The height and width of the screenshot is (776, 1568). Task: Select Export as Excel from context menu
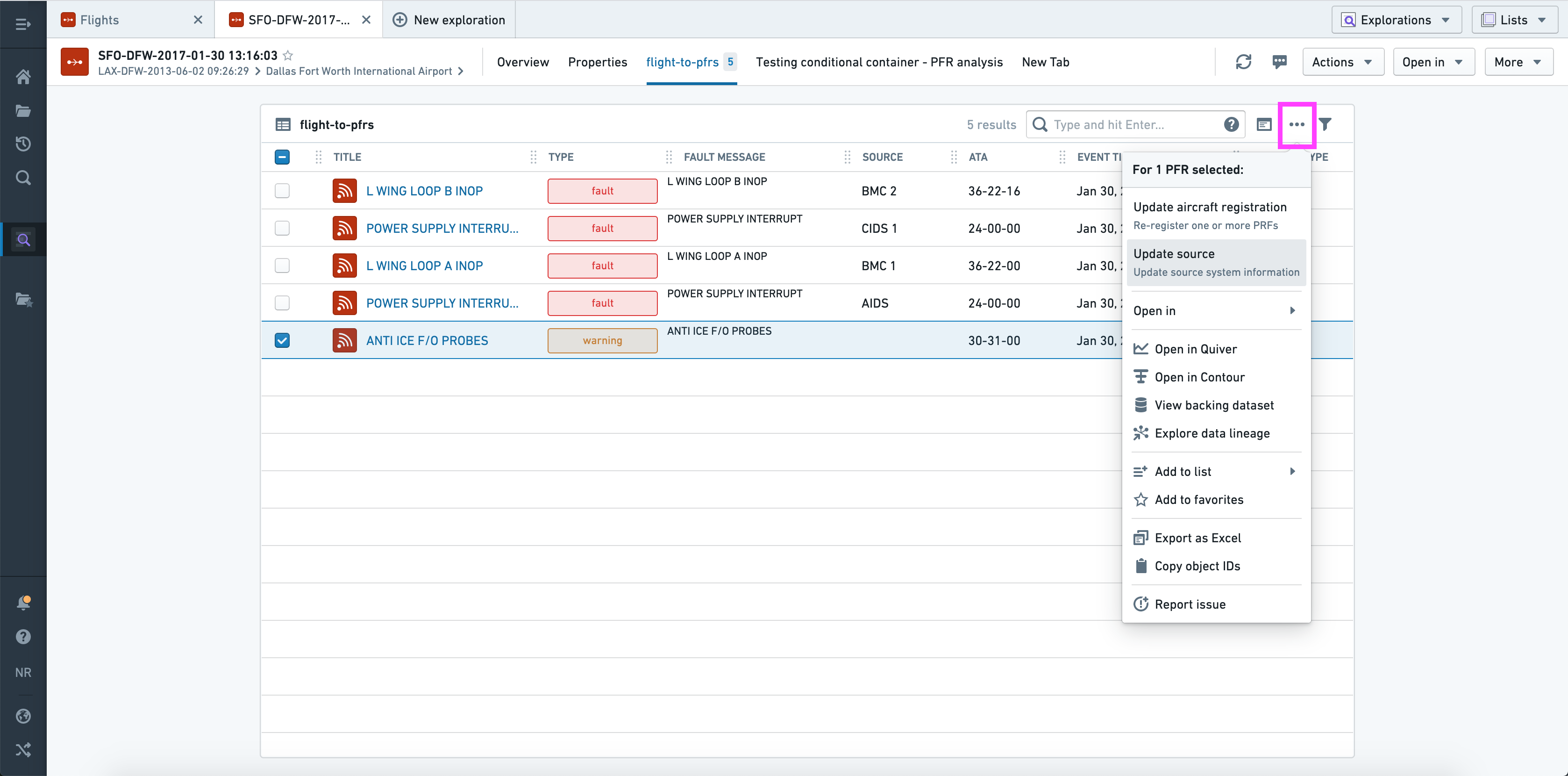point(1196,537)
